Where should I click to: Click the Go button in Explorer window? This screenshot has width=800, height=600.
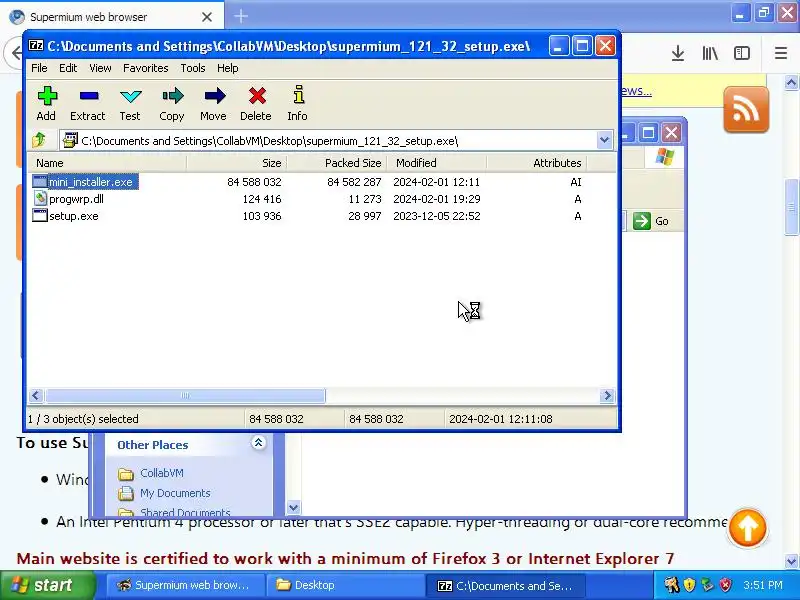pyautogui.click(x=652, y=221)
